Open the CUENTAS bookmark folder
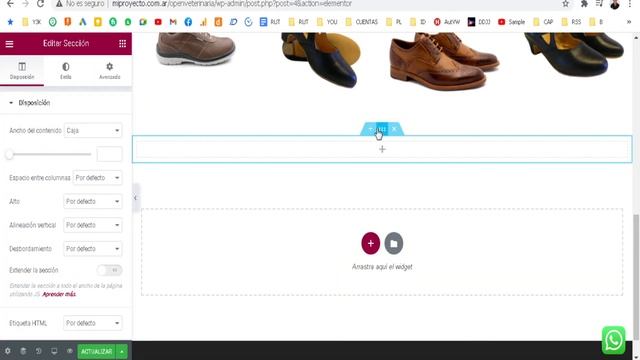The height and width of the screenshot is (360, 640). 362,22
